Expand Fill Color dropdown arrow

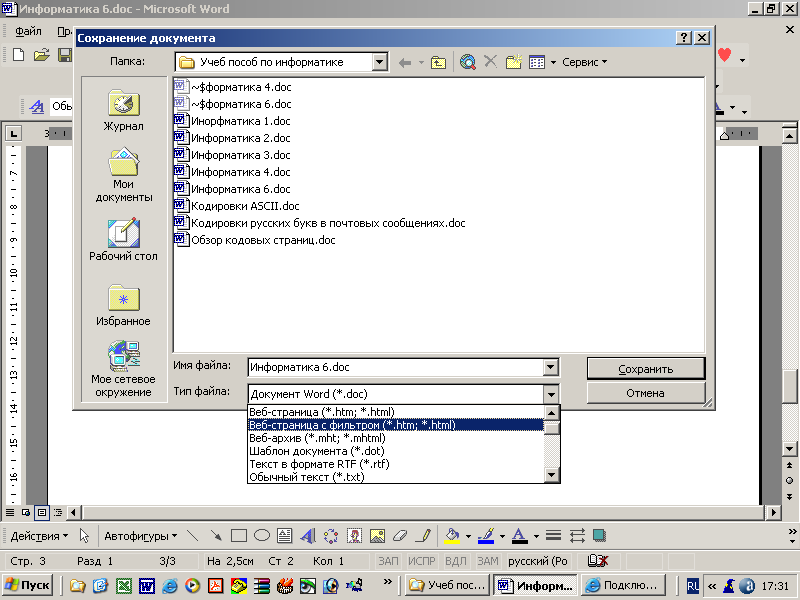468,536
